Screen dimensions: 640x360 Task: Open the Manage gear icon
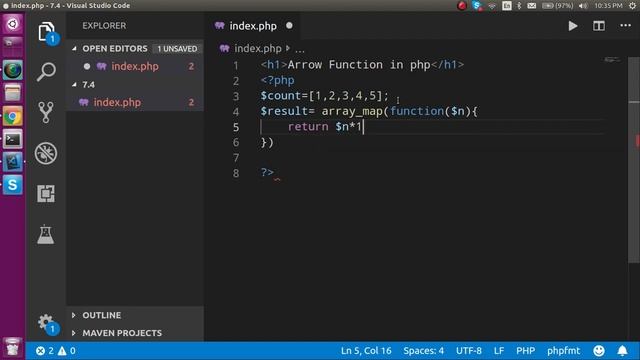coord(46,322)
